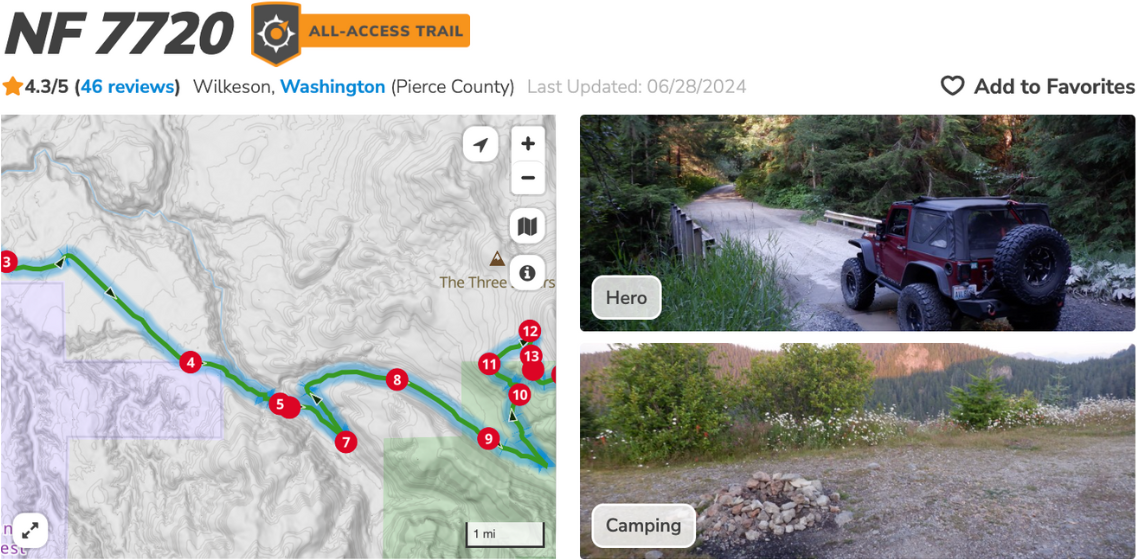1138x559 pixels.
Task: Open the Hero Jeep photo
Action: pyautogui.click(x=857, y=223)
